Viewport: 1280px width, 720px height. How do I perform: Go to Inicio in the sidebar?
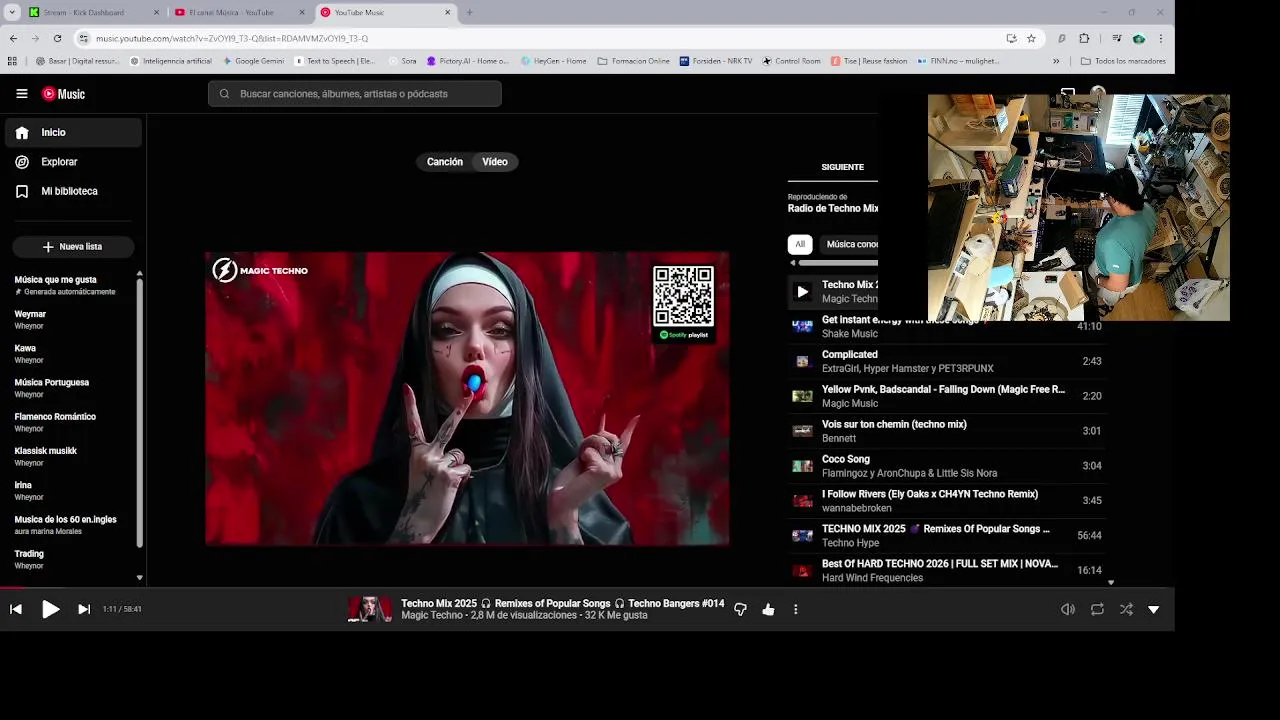tap(73, 132)
